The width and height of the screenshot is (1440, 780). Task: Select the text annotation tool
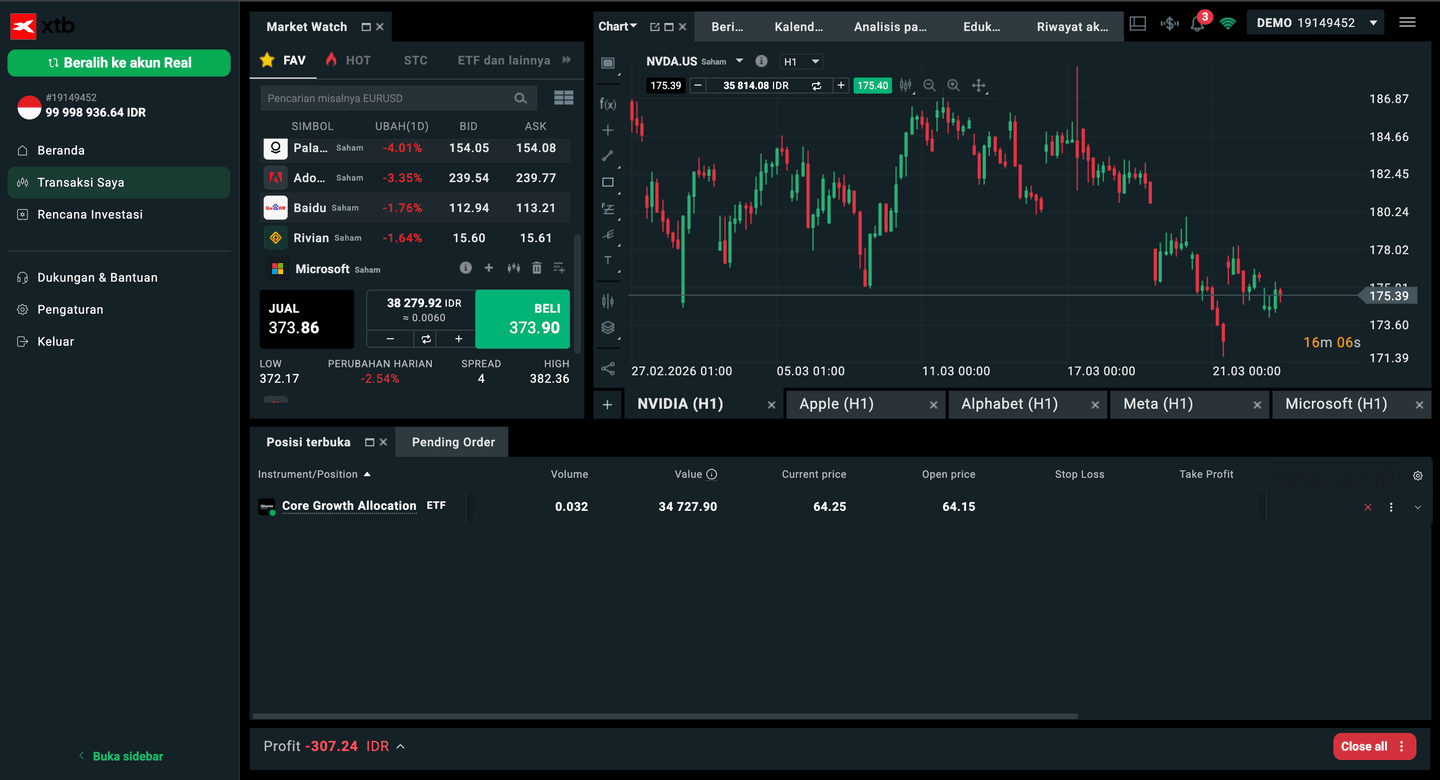click(607, 260)
